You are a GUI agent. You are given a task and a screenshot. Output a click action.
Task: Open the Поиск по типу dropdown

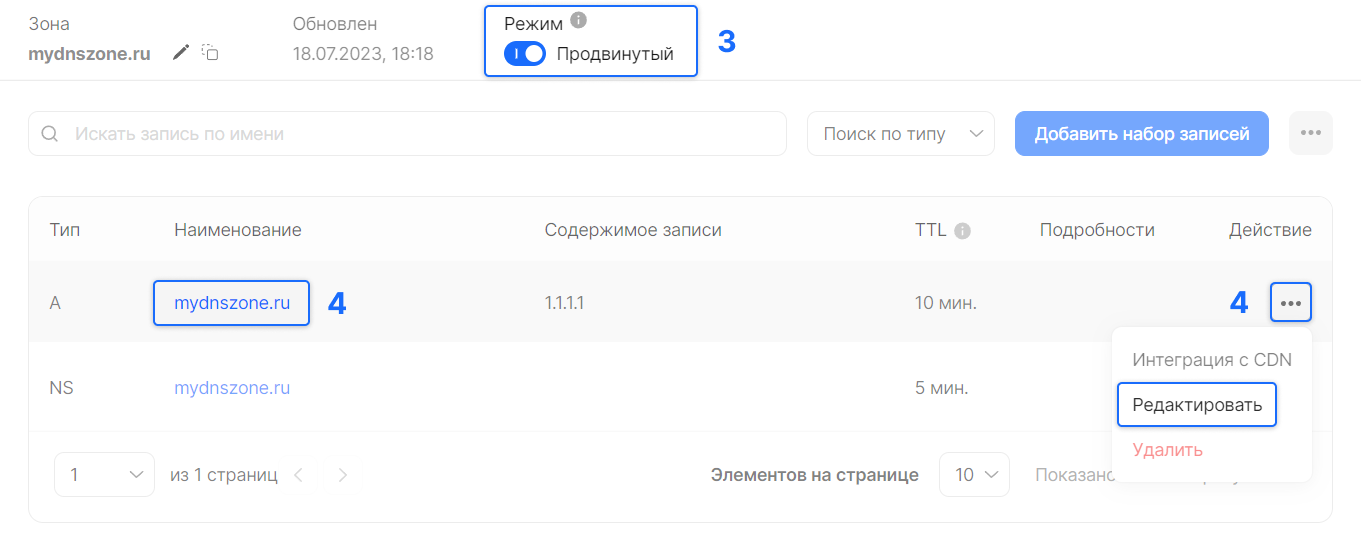(900, 134)
